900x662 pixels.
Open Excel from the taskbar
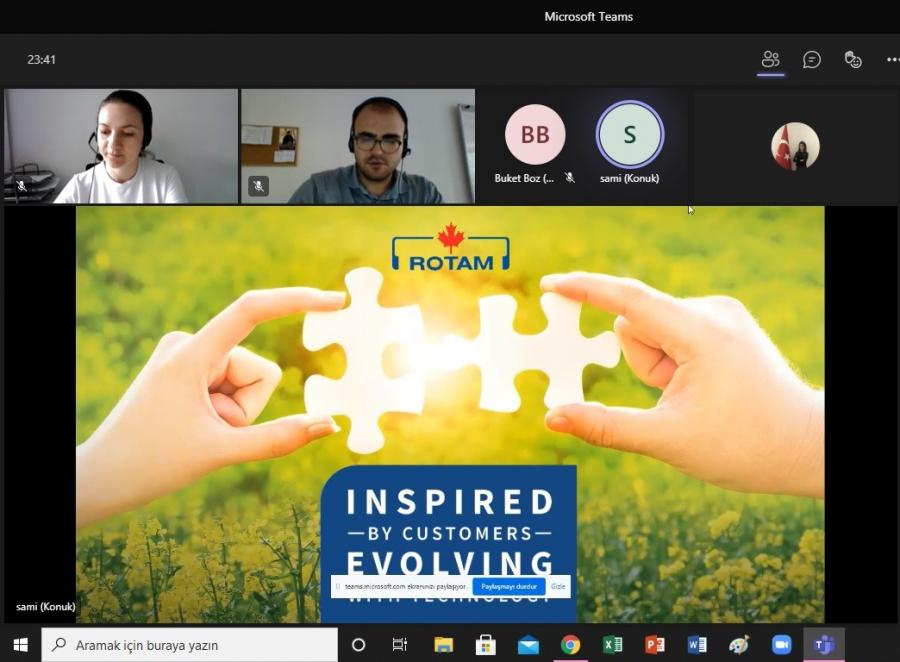click(x=613, y=645)
